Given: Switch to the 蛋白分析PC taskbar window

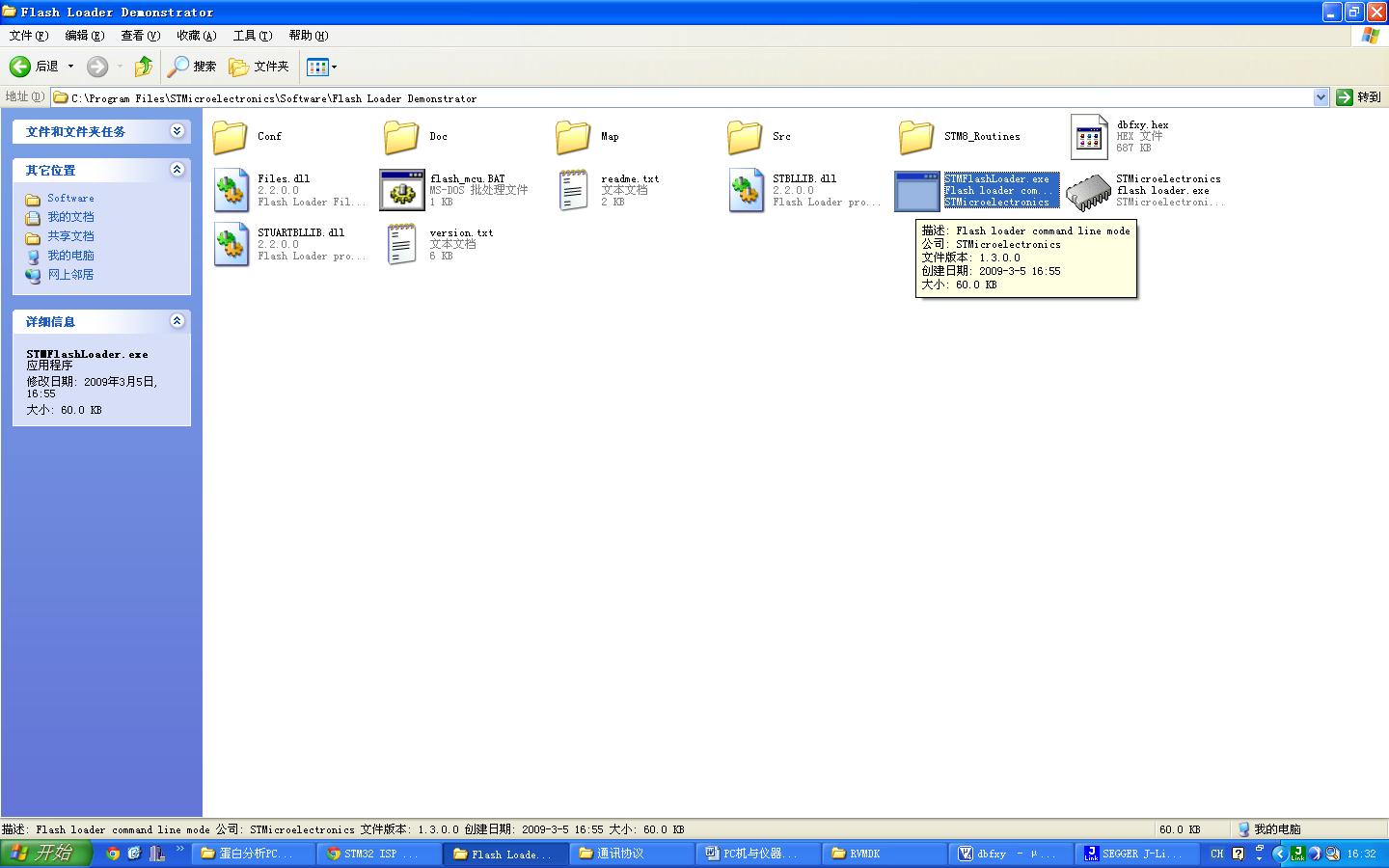Looking at the screenshot, I should click(255, 854).
